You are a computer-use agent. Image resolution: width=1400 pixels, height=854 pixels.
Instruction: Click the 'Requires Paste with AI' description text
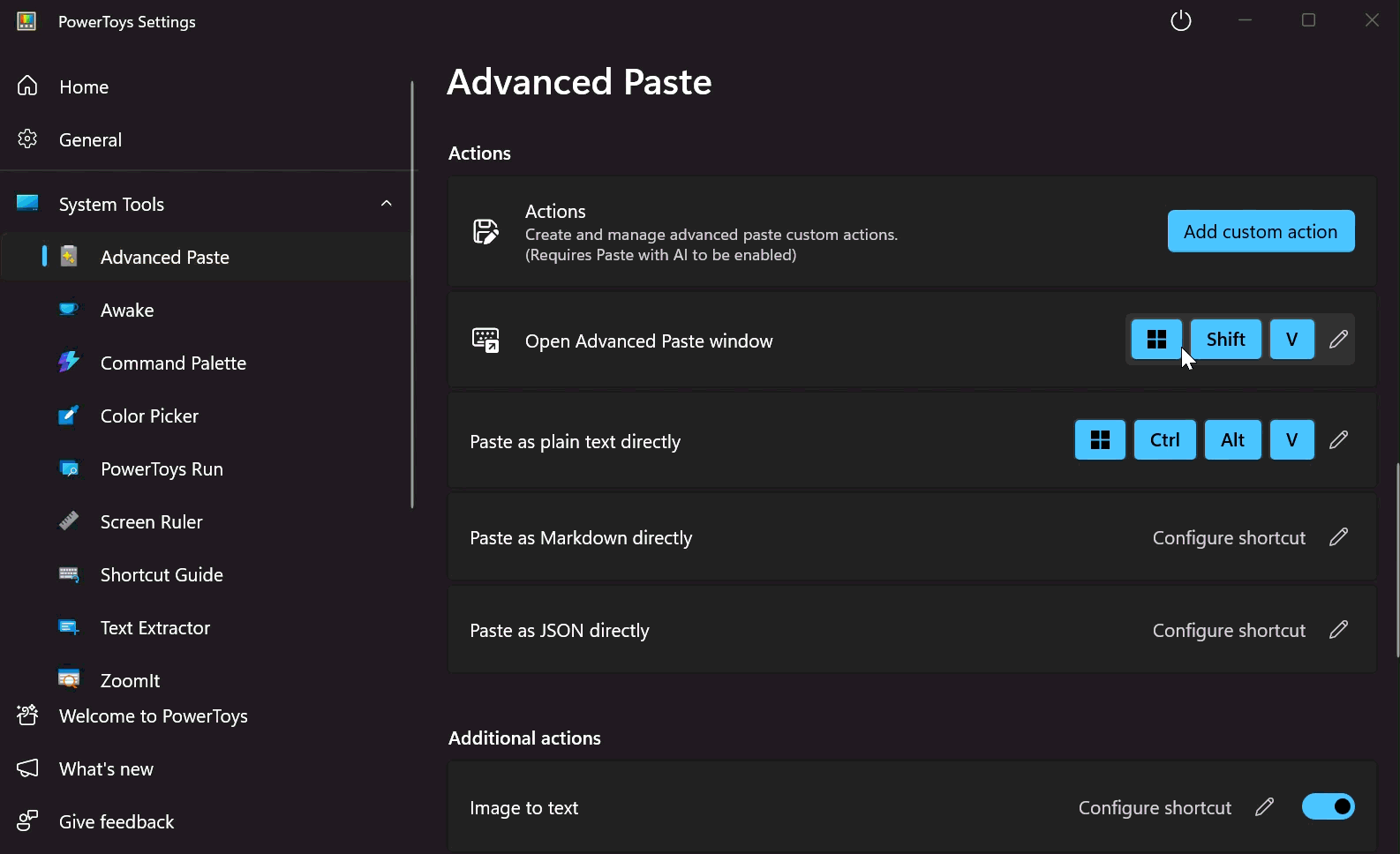coord(660,254)
